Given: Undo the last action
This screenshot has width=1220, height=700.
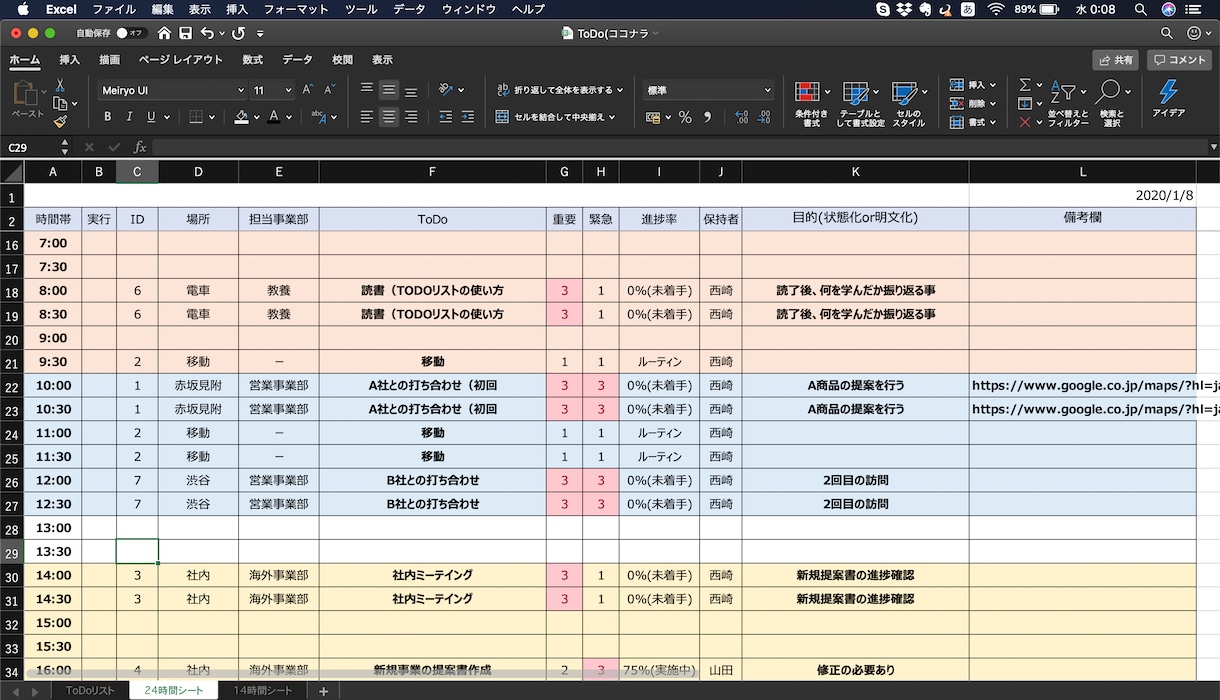Looking at the screenshot, I should 206,33.
